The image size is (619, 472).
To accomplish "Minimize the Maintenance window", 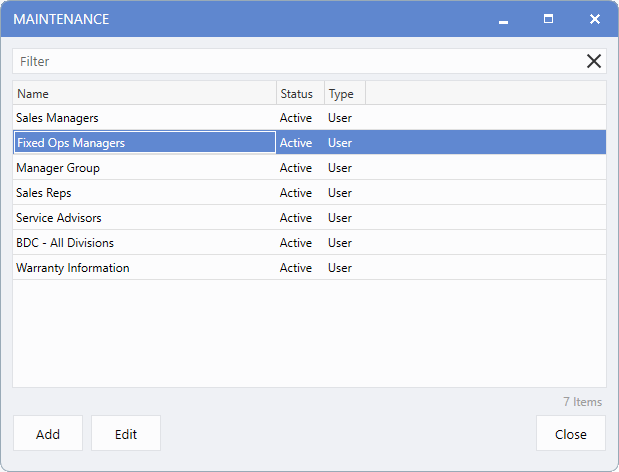I will pos(503,19).
